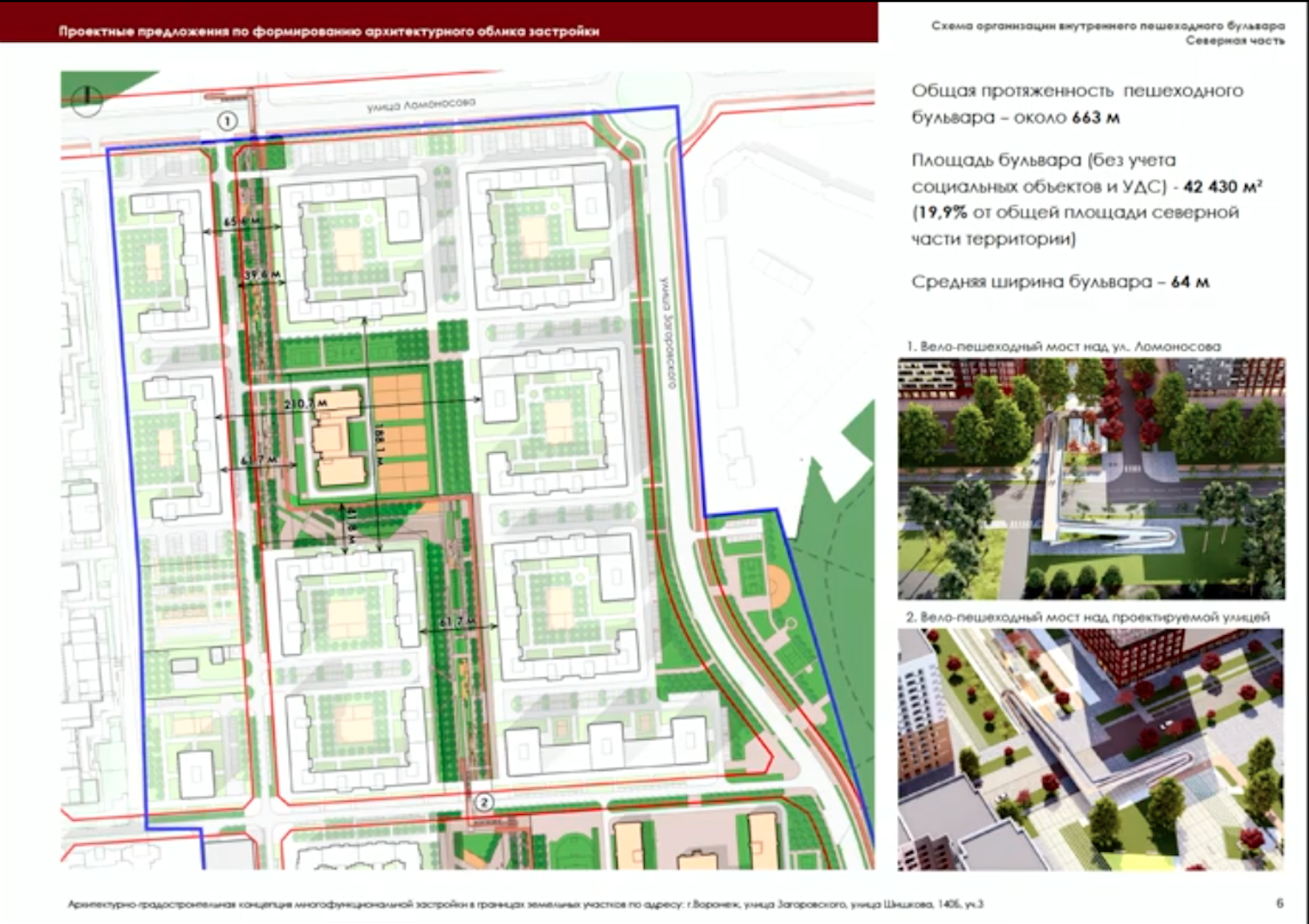1309x924 pixels.
Task: Click the 'Площадь бульвара (без учета' text line
Action: coord(1044,161)
